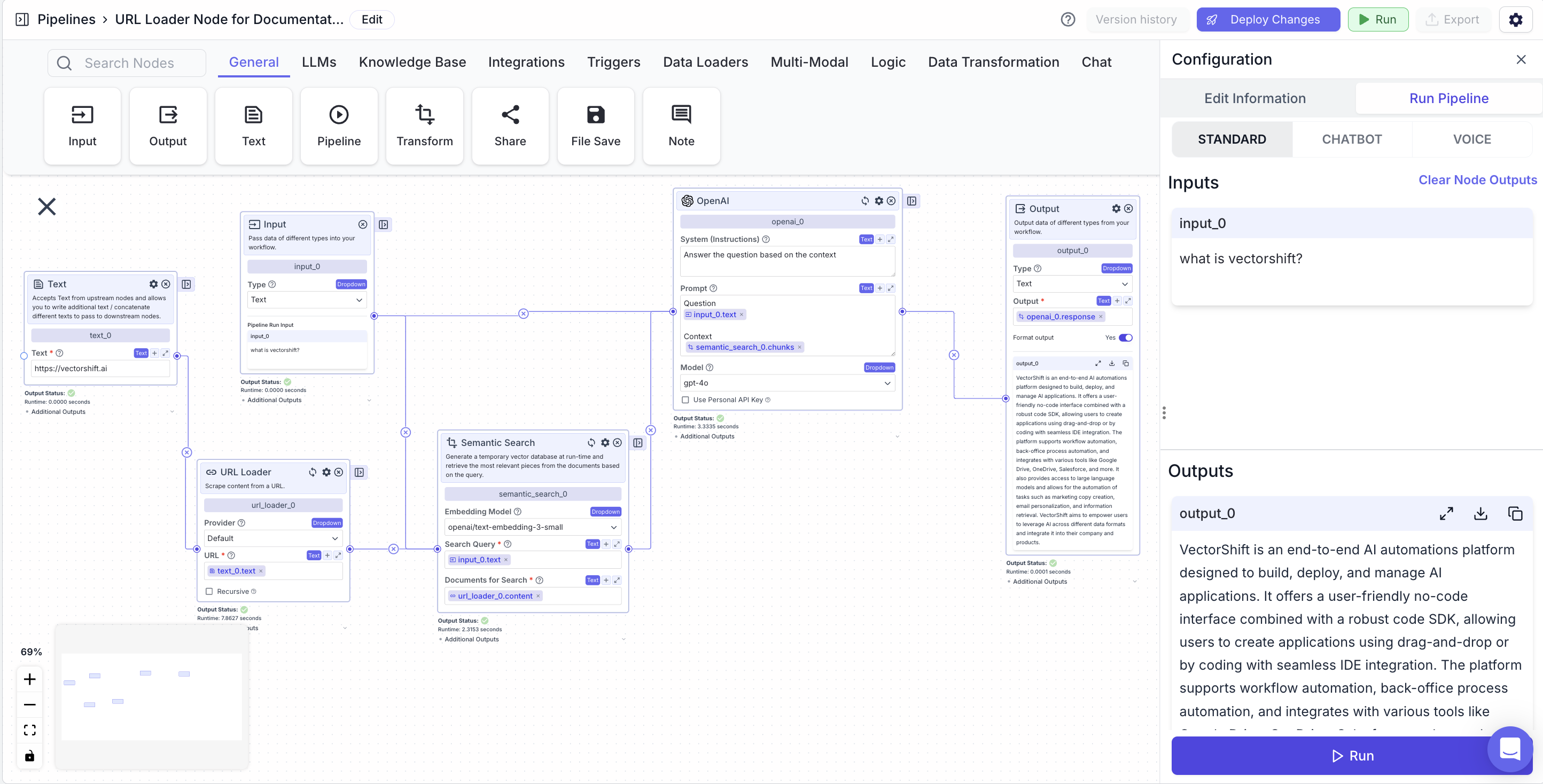Image resolution: width=1543 pixels, height=784 pixels.
Task: Expand output_0 in the Outputs panel
Action: pyautogui.click(x=1446, y=513)
